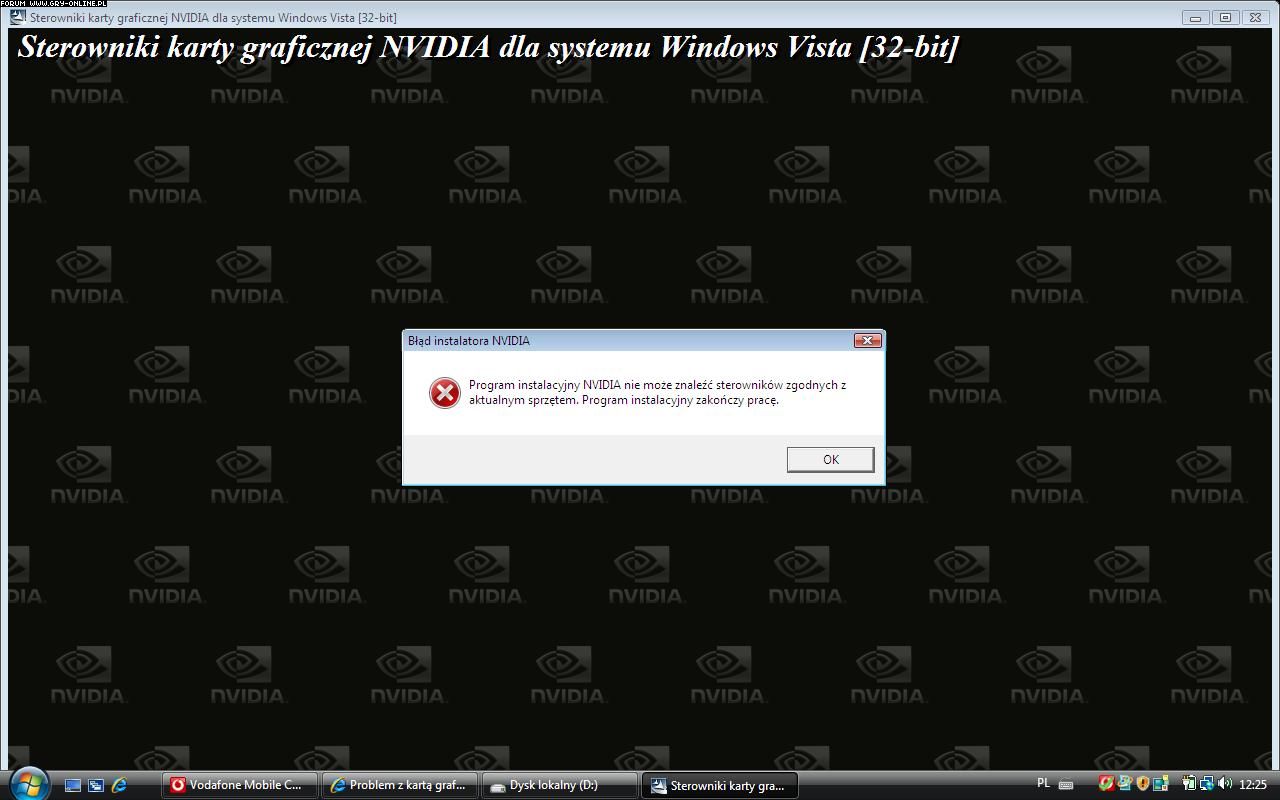This screenshot has width=1280, height=800.
Task: Click OK in the NVIDIA error dialog
Action: 830,459
